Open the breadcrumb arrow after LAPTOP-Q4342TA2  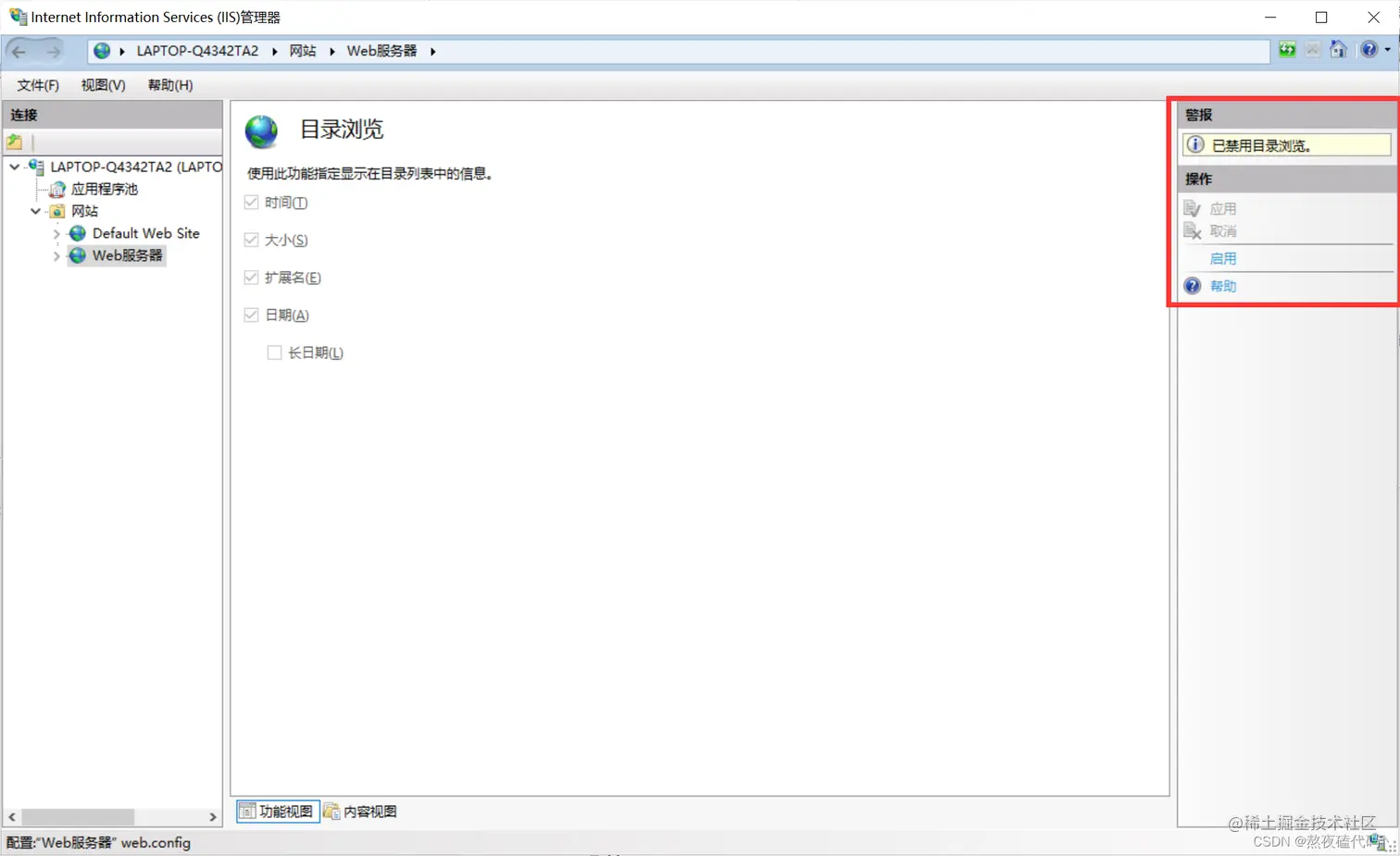click(x=274, y=51)
